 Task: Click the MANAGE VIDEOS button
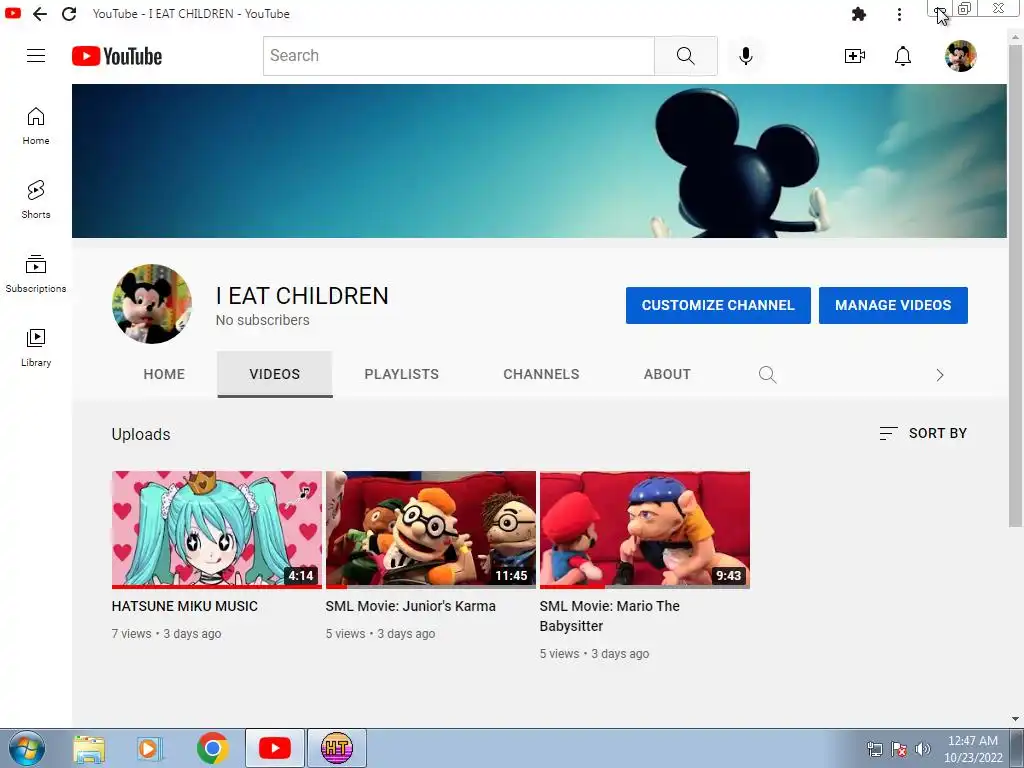click(893, 305)
